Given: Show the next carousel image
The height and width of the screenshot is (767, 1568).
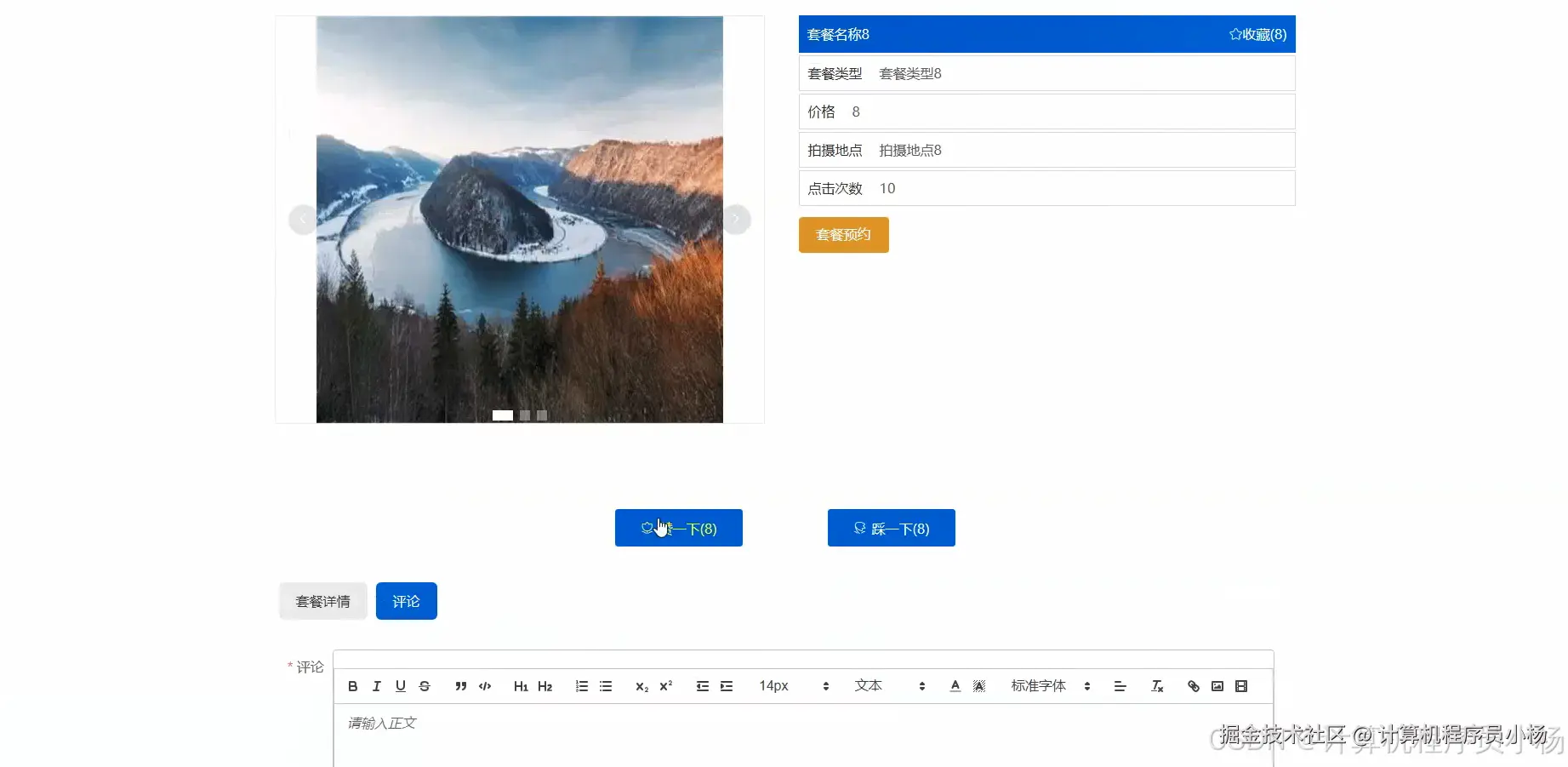Looking at the screenshot, I should (737, 220).
